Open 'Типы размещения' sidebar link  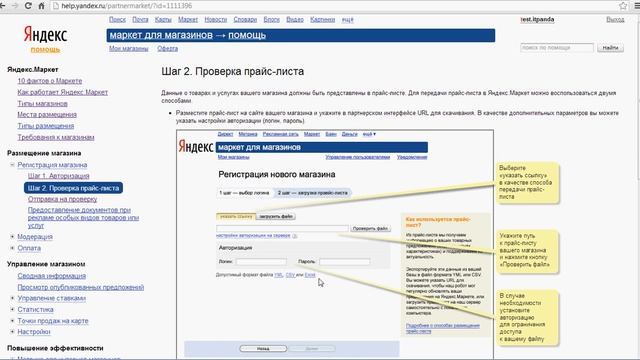[46, 126]
